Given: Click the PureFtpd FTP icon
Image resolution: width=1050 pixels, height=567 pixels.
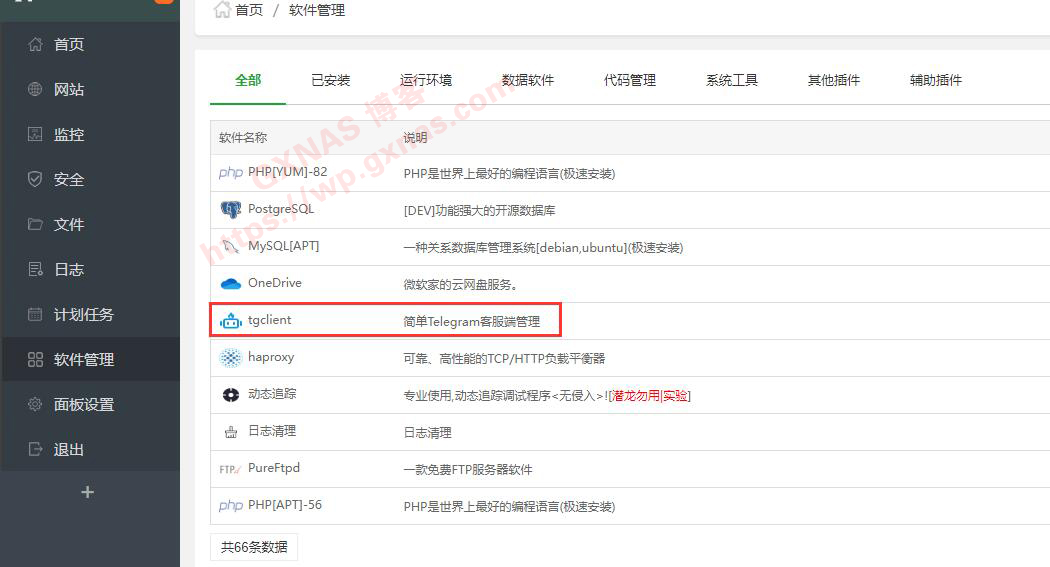Looking at the screenshot, I should [231, 469].
